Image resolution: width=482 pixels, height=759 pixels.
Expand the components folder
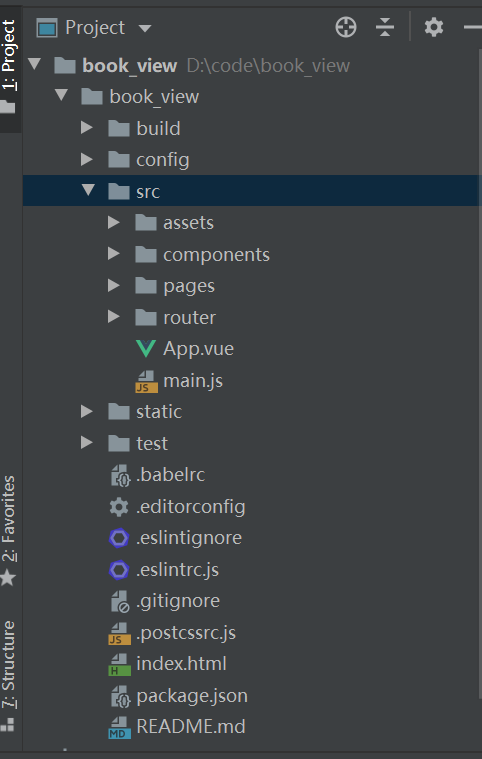[114, 254]
